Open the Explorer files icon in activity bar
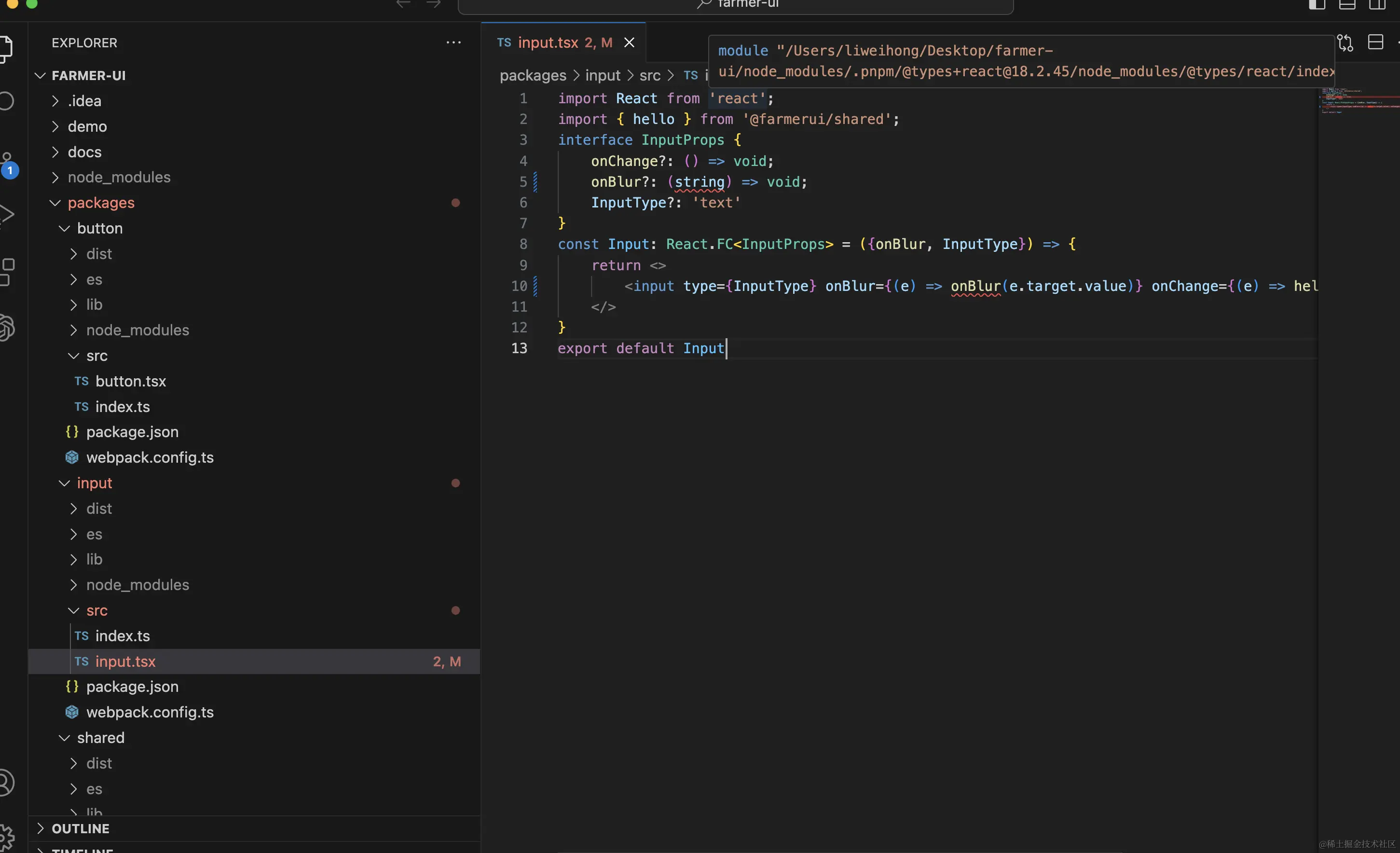This screenshot has height=853, width=1400. (5, 48)
